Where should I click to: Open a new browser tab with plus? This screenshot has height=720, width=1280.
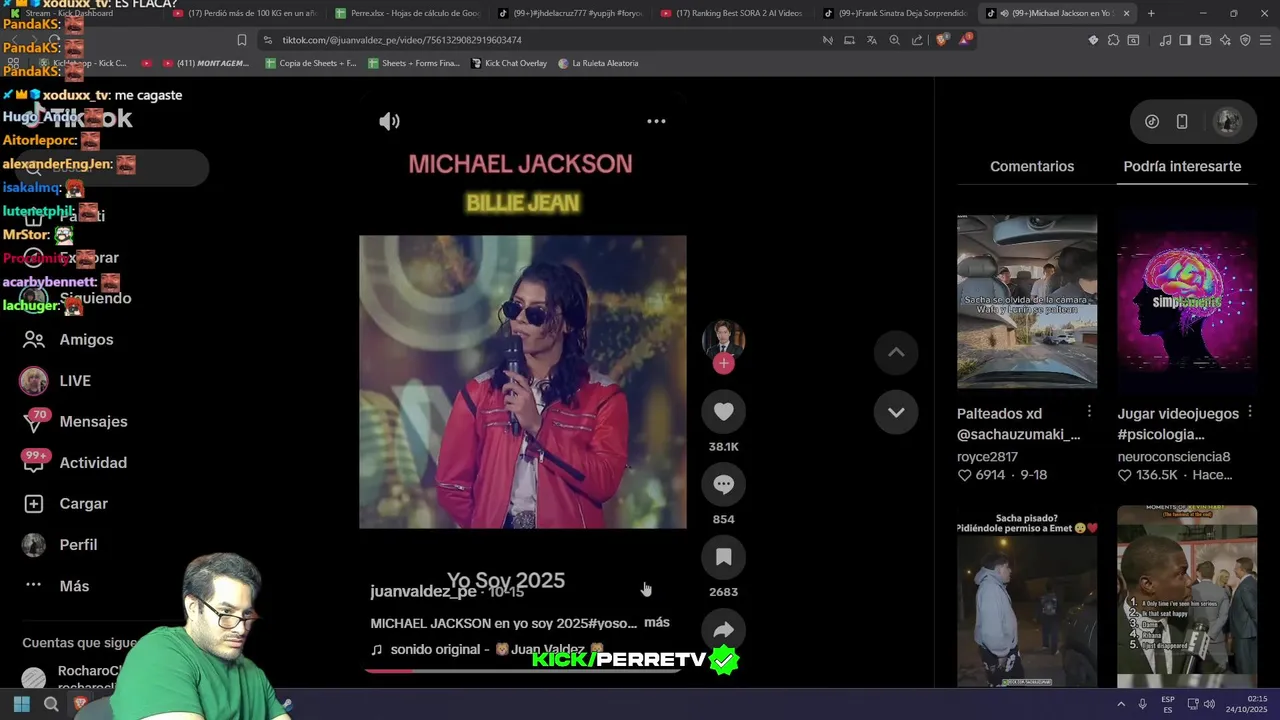click(x=1151, y=13)
